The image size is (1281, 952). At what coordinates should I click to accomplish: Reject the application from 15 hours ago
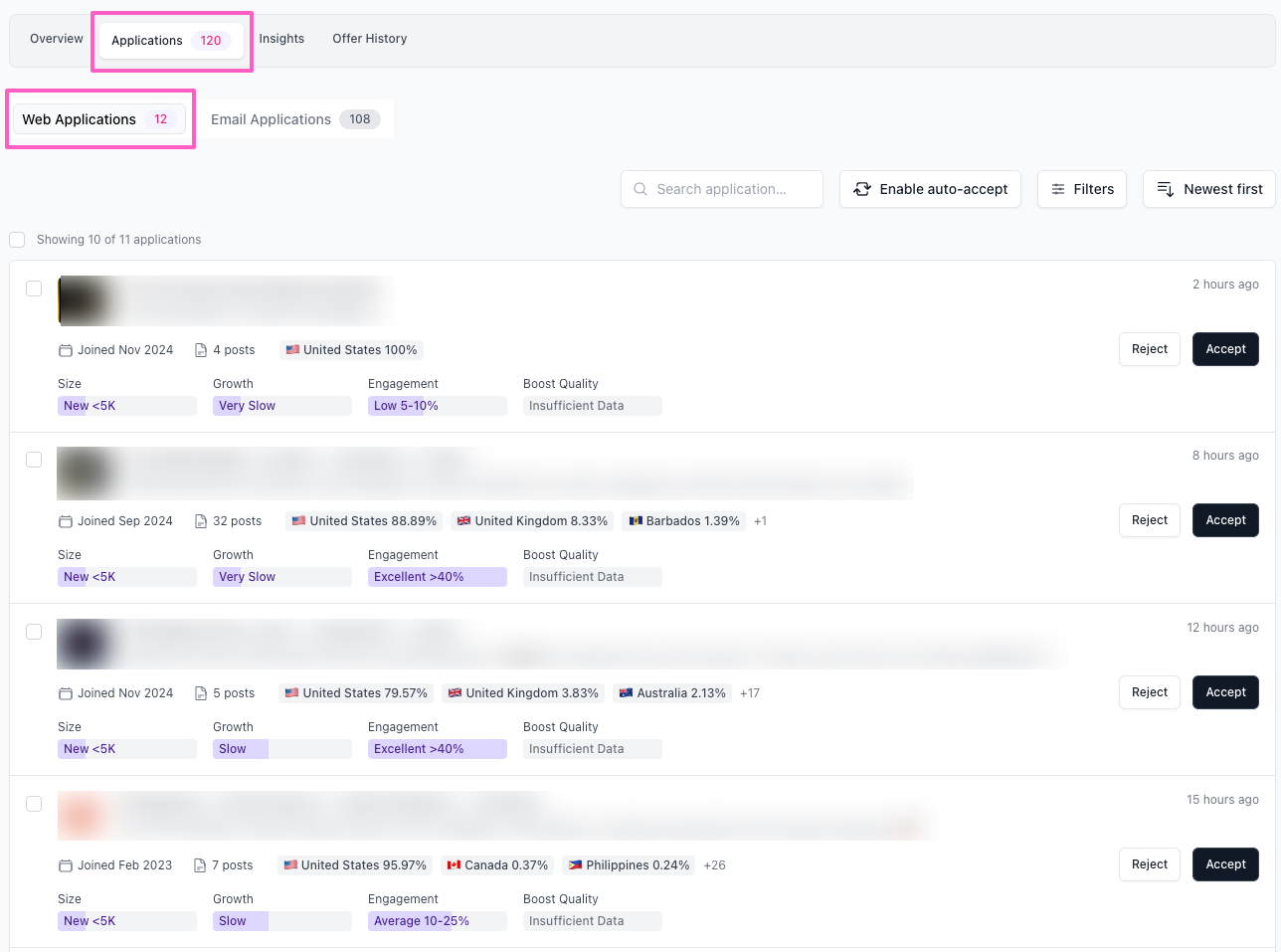point(1149,864)
